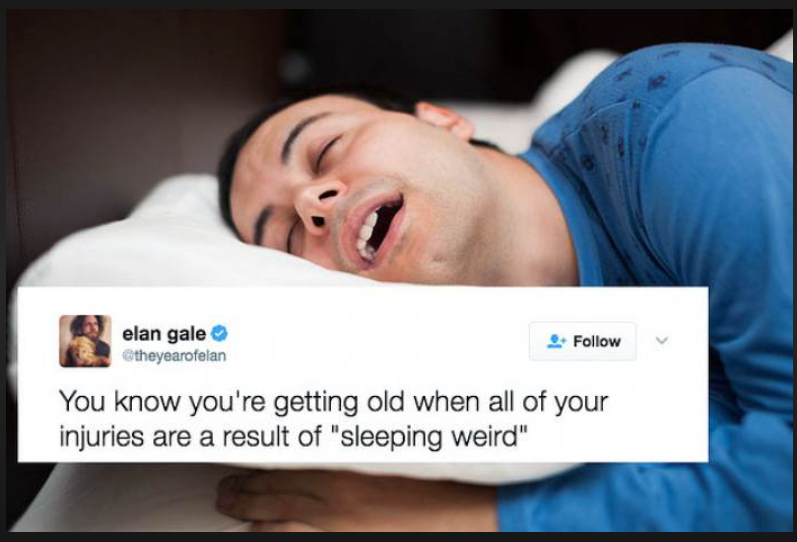Screen dimensions: 797x542
Task: Click the sleeping man's open mouth
Action: pyautogui.click(x=376, y=229)
